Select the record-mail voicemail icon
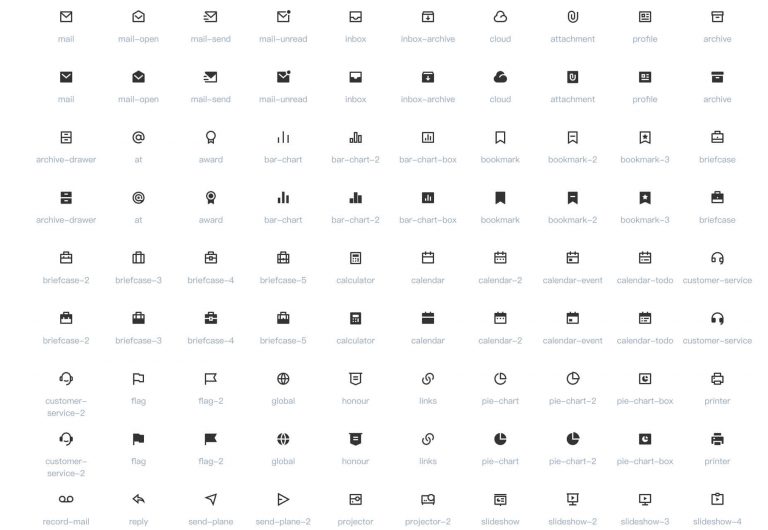This screenshot has width=768, height=530. coord(66,499)
